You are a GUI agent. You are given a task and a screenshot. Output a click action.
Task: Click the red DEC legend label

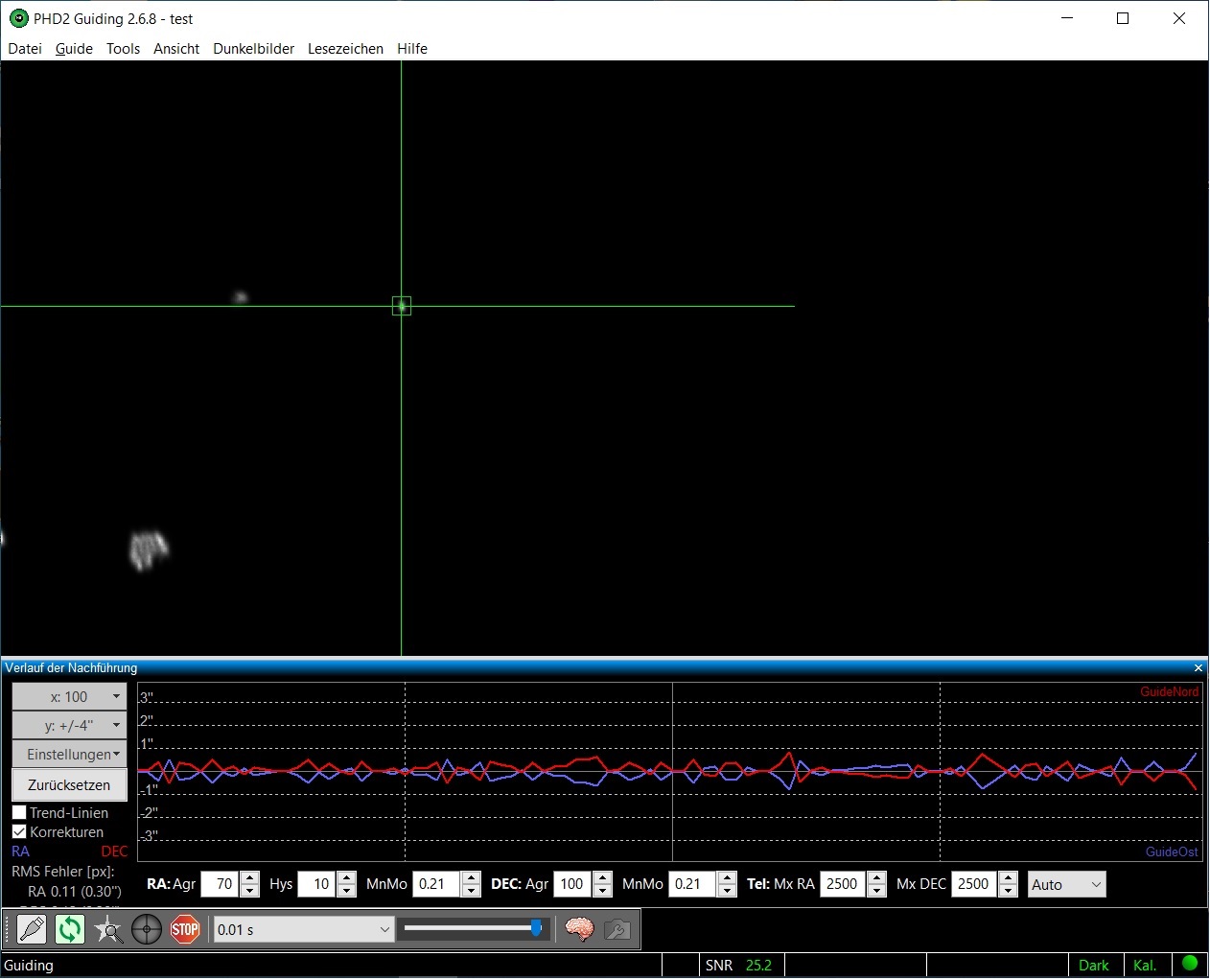pos(114,852)
